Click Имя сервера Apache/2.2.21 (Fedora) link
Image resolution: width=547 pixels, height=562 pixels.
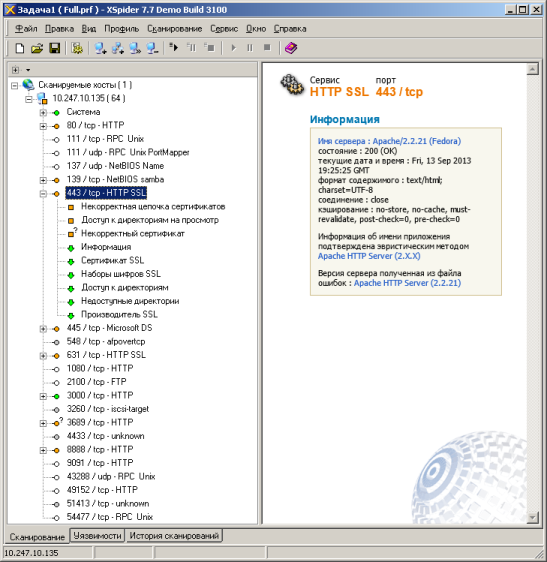[x=389, y=141]
